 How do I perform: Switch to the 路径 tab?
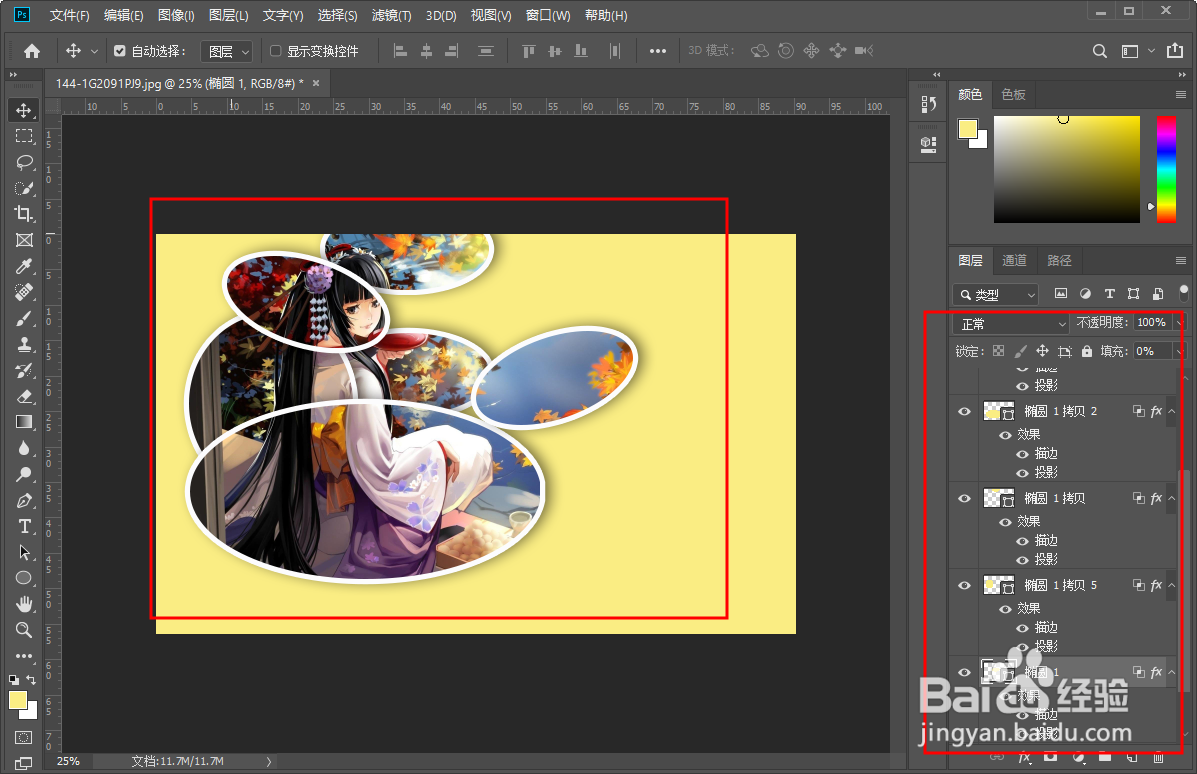coord(1060,261)
